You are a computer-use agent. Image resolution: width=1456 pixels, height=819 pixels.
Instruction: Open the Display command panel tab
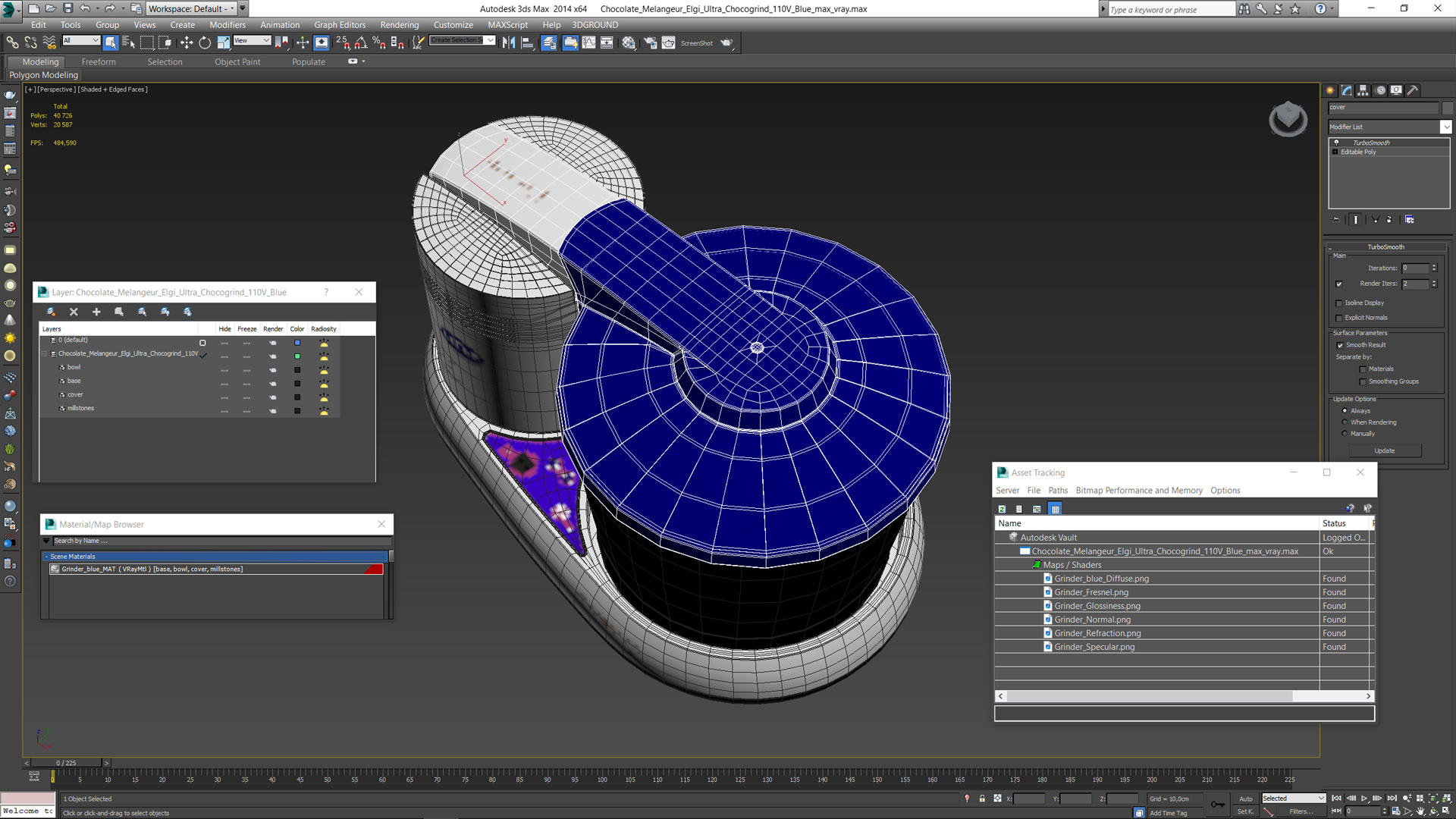pyautogui.click(x=1396, y=90)
